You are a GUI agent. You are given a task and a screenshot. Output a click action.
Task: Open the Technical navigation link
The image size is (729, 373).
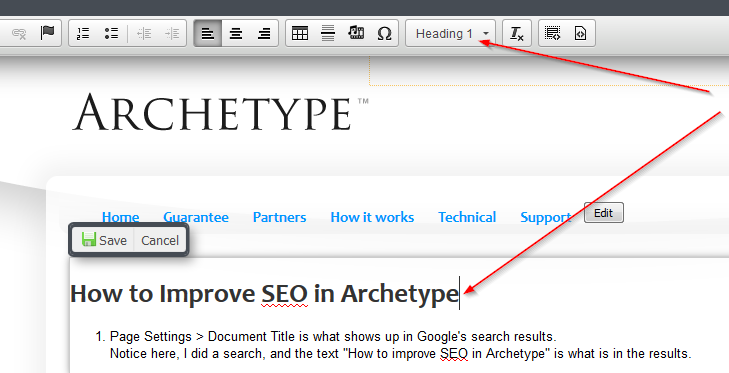tap(467, 217)
